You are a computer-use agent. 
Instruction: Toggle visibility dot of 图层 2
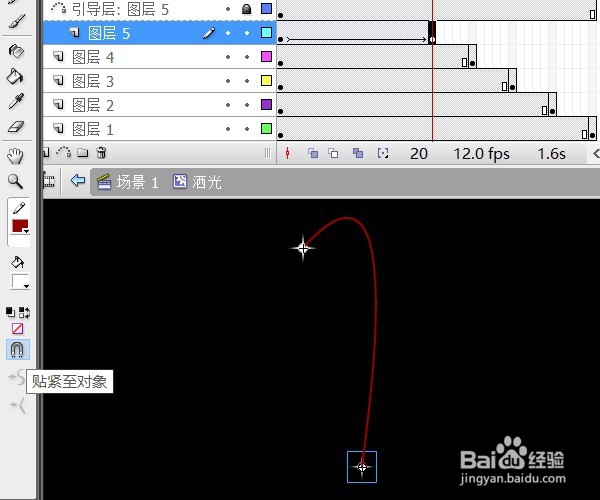pos(228,105)
